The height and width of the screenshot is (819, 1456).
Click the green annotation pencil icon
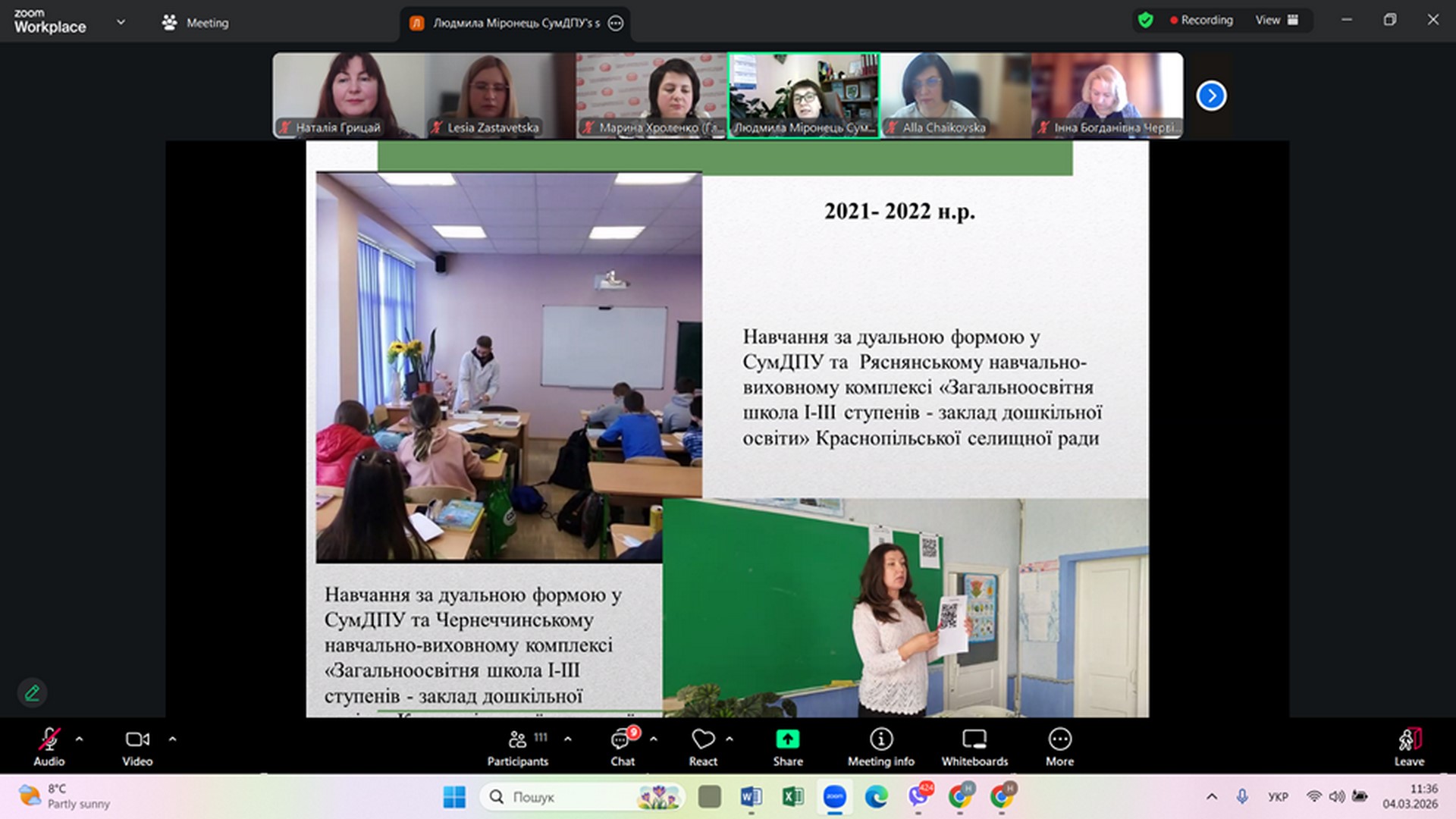tap(32, 692)
